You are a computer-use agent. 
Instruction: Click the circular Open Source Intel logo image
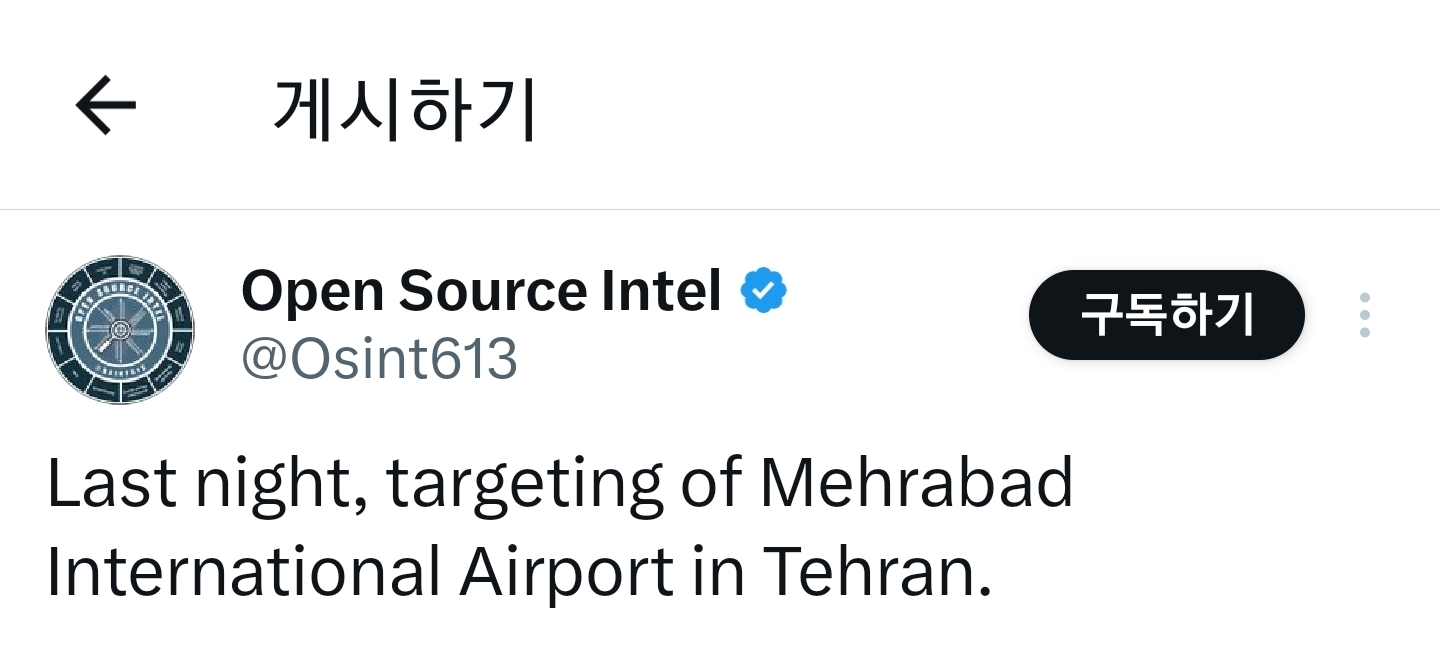click(x=119, y=329)
